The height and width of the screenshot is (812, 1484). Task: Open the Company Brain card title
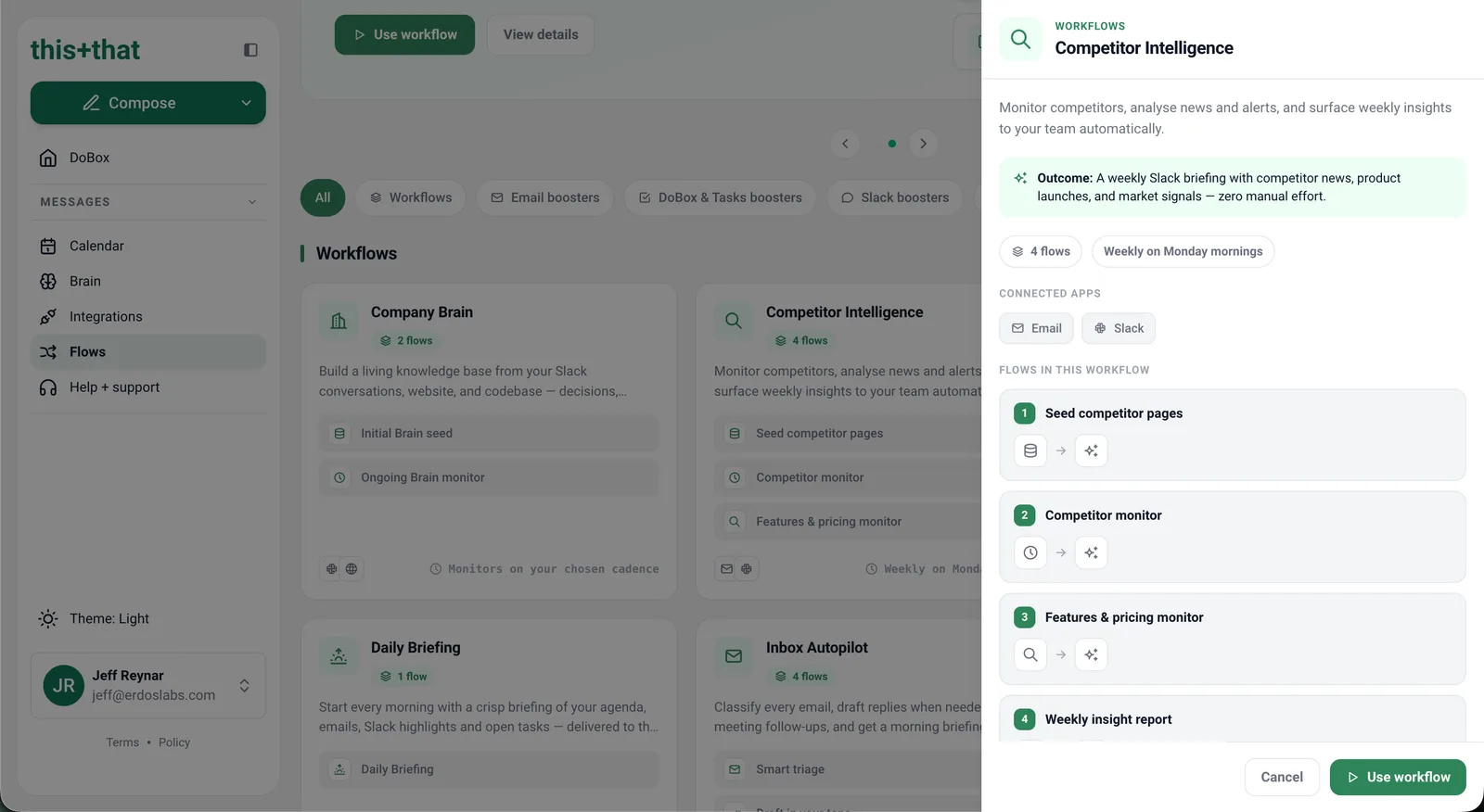[422, 312]
